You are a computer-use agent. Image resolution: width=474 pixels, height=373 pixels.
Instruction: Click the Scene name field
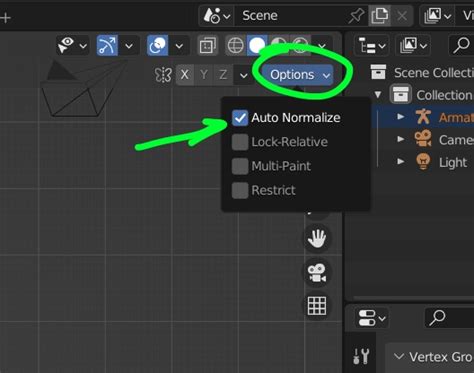point(290,16)
